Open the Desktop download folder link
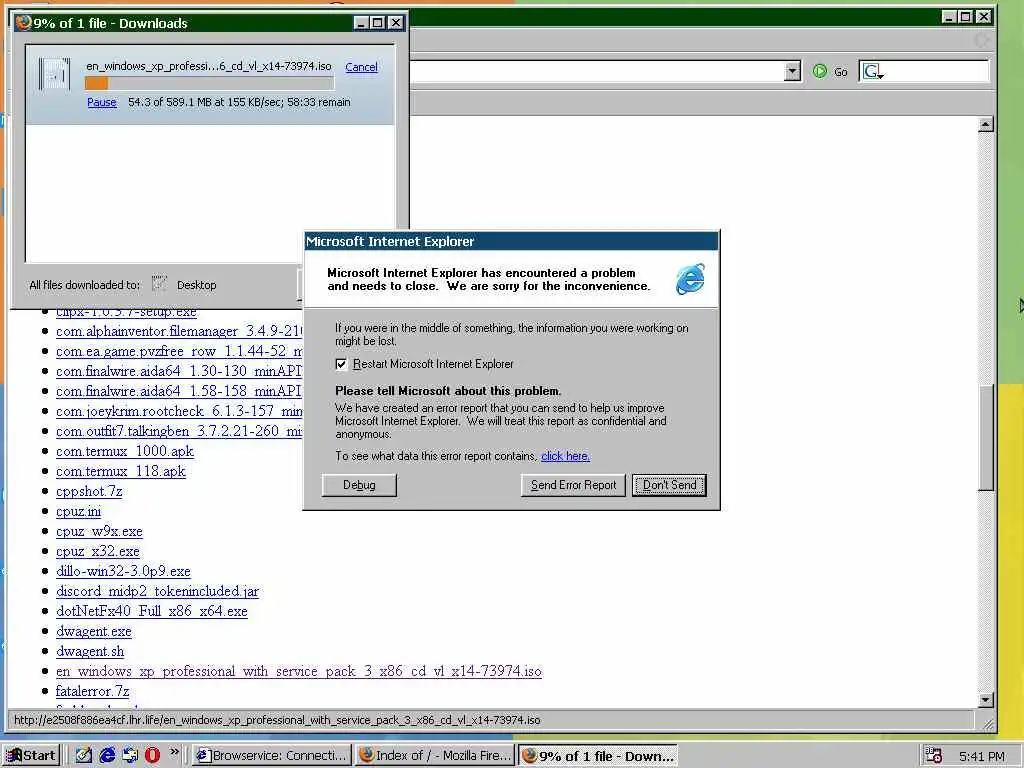The width and height of the screenshot is (1024, 768). click(197, 285)
